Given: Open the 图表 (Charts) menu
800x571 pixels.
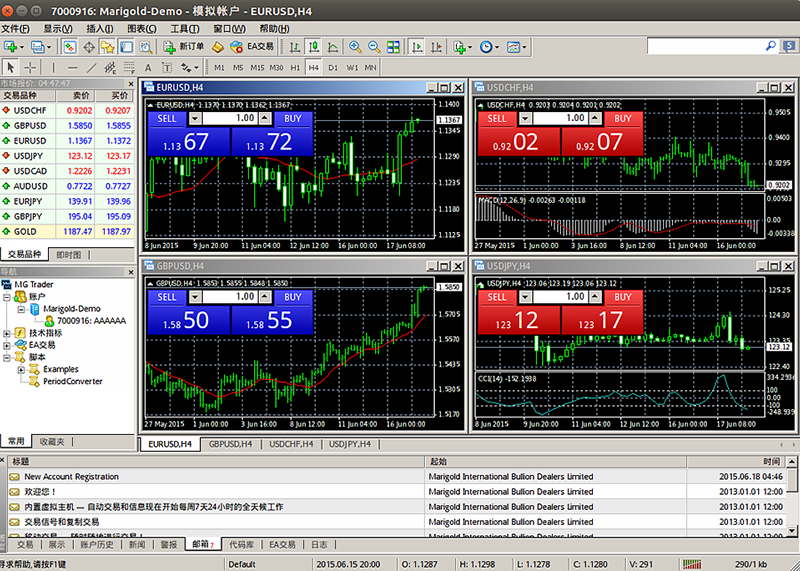Looking at the screenshot, I should [142, 29].
